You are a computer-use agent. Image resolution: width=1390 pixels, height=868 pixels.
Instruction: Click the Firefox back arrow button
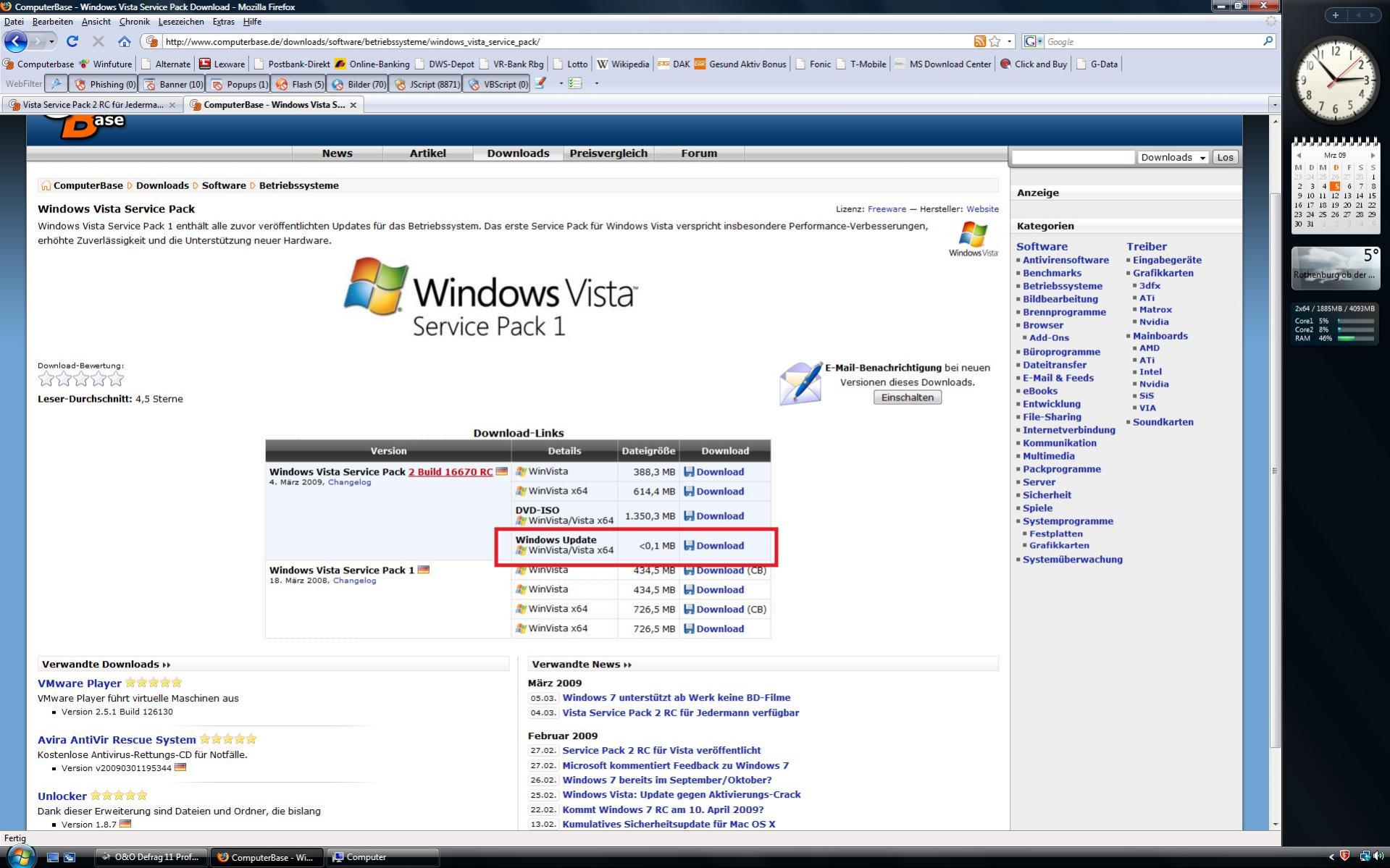pyautogui.click(x=15, y=41)
